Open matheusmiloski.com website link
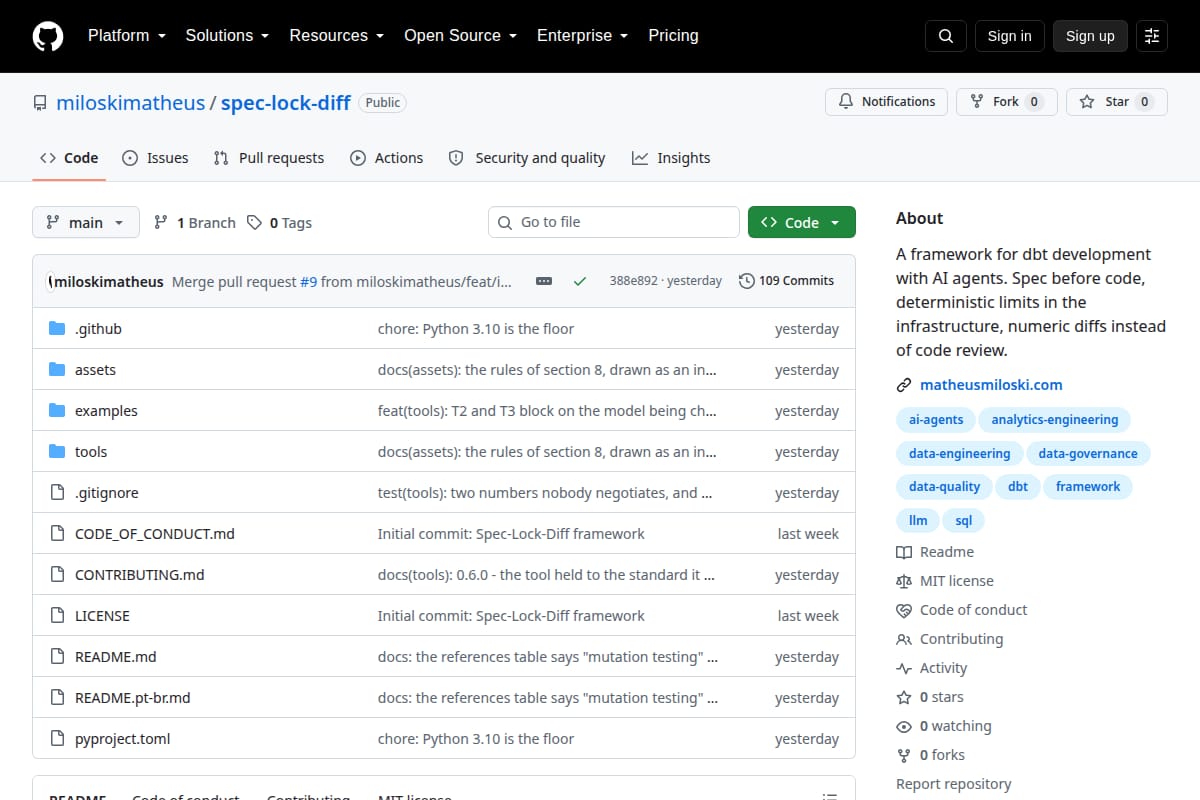This screenshot has width=1200, height=800. (x=991, y=385)
